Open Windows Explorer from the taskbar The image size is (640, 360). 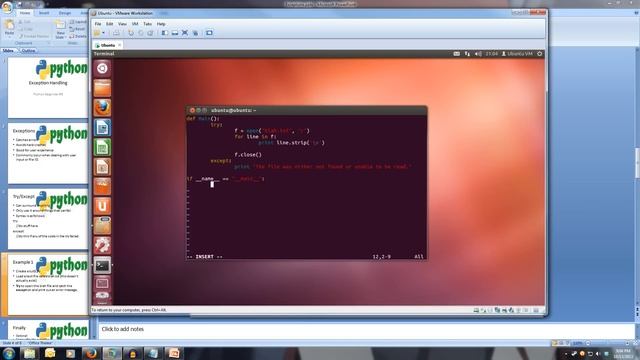pos(29,353)
